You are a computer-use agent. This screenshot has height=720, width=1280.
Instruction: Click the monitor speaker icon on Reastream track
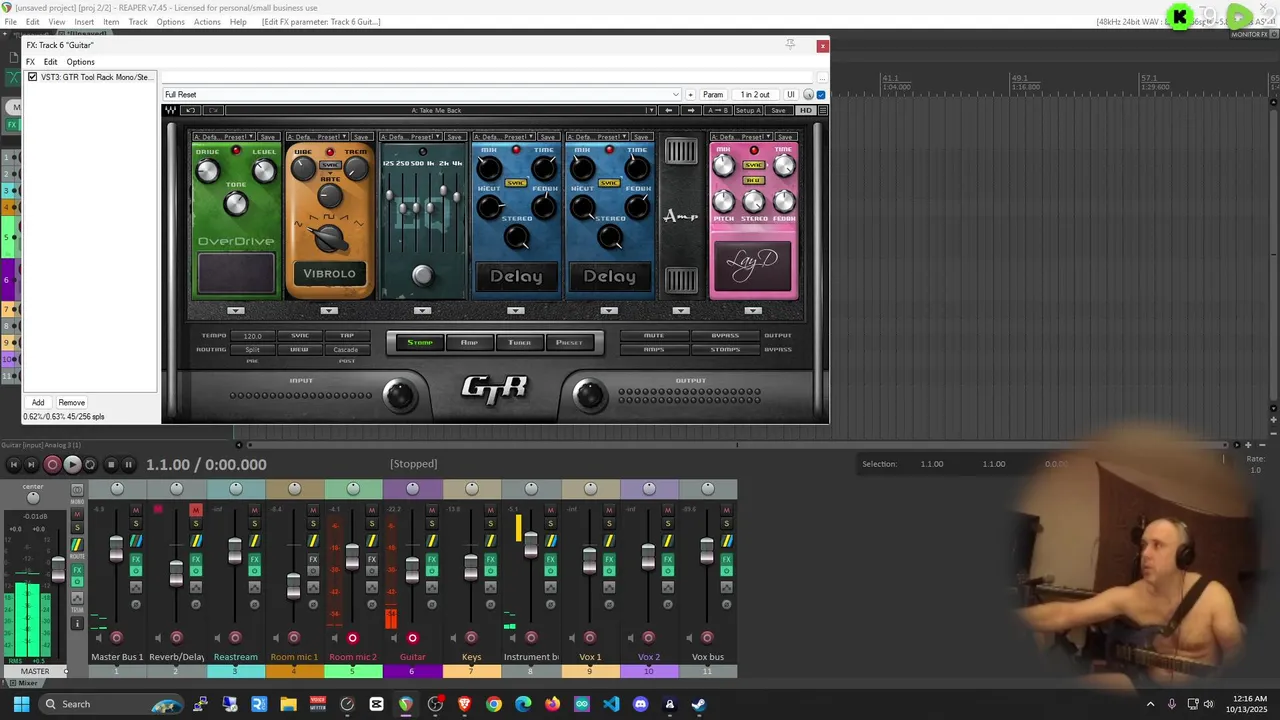(216, 638)
